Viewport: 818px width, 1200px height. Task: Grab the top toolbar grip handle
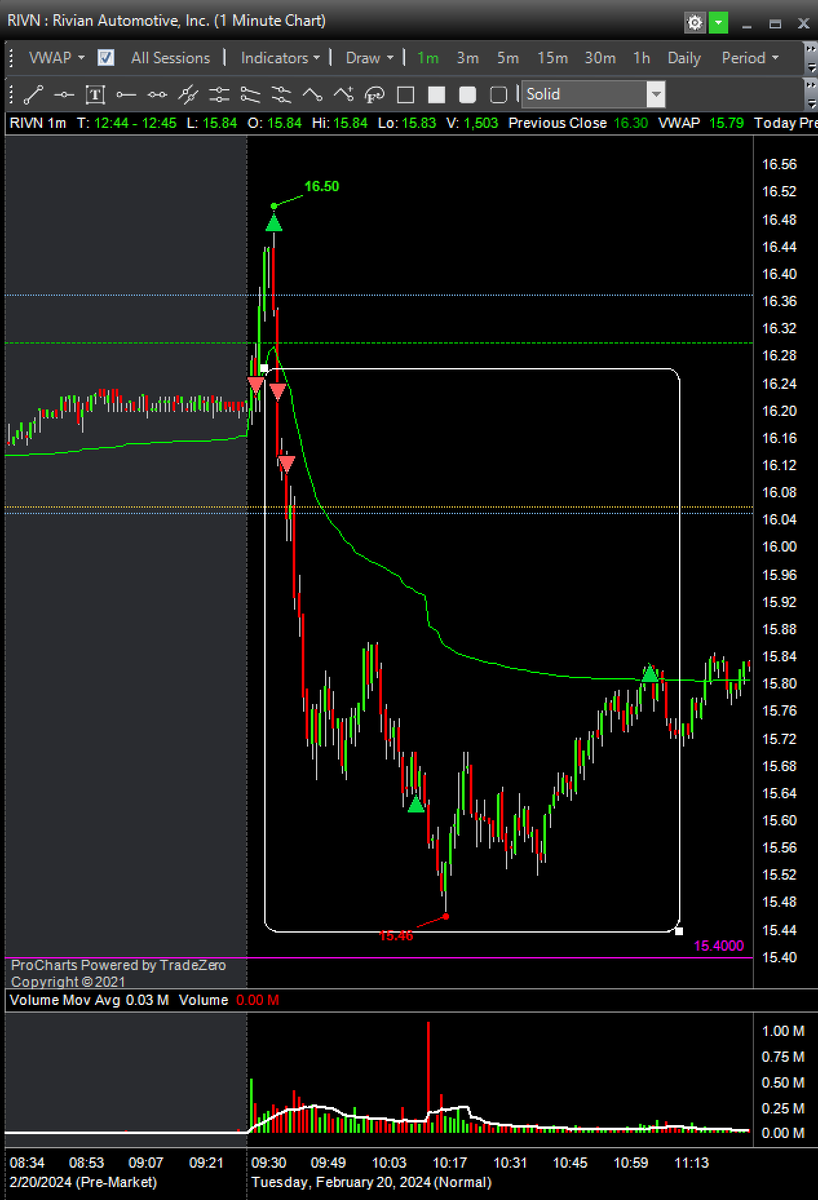coord(11,58)
